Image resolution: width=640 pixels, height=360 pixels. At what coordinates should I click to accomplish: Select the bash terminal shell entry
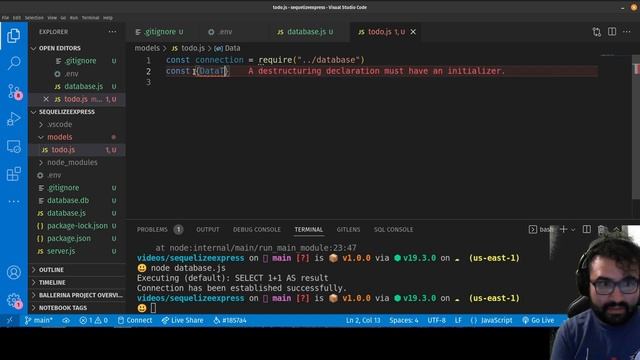click(541, 229)
